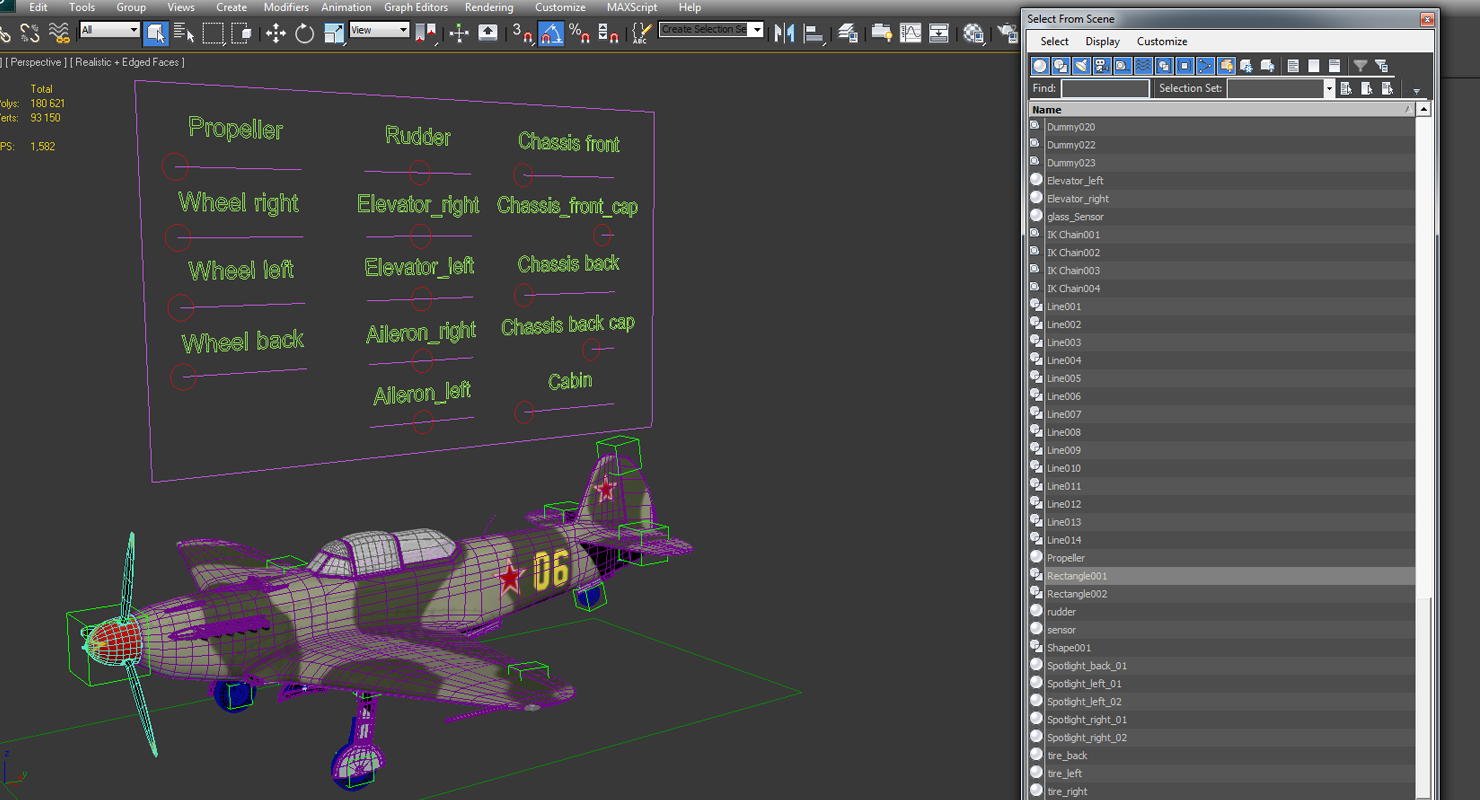Toggle Display Geometry filter in Select From Scene
1480x800 pixels.
pos(1040,66)
